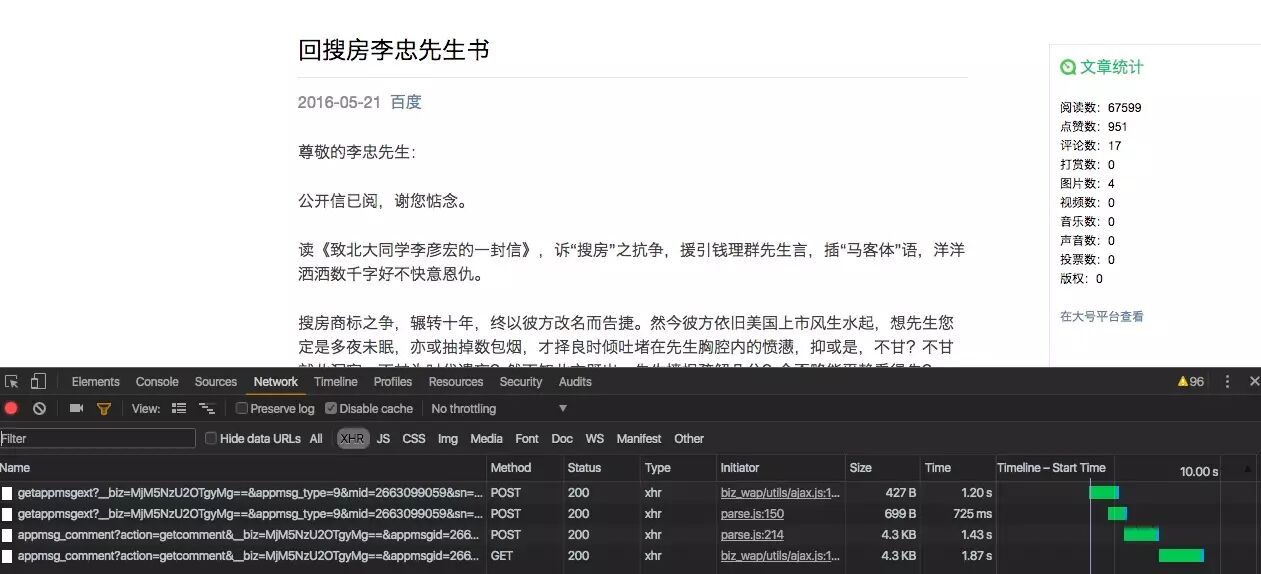Sort by the Method column header
The width and height of the screenshot is (1261, 574).
click(524, 468)
